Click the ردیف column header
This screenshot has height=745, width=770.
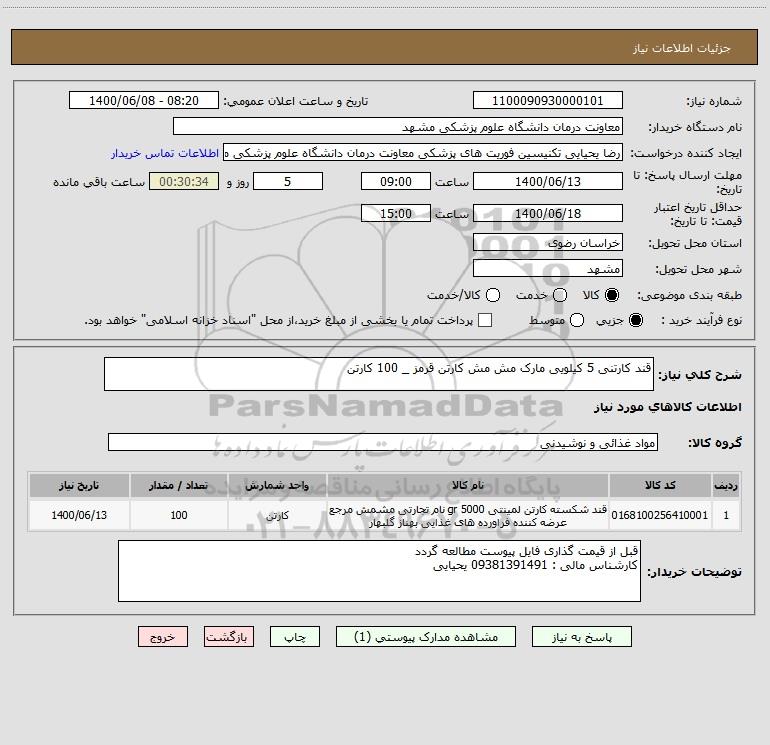726,485
